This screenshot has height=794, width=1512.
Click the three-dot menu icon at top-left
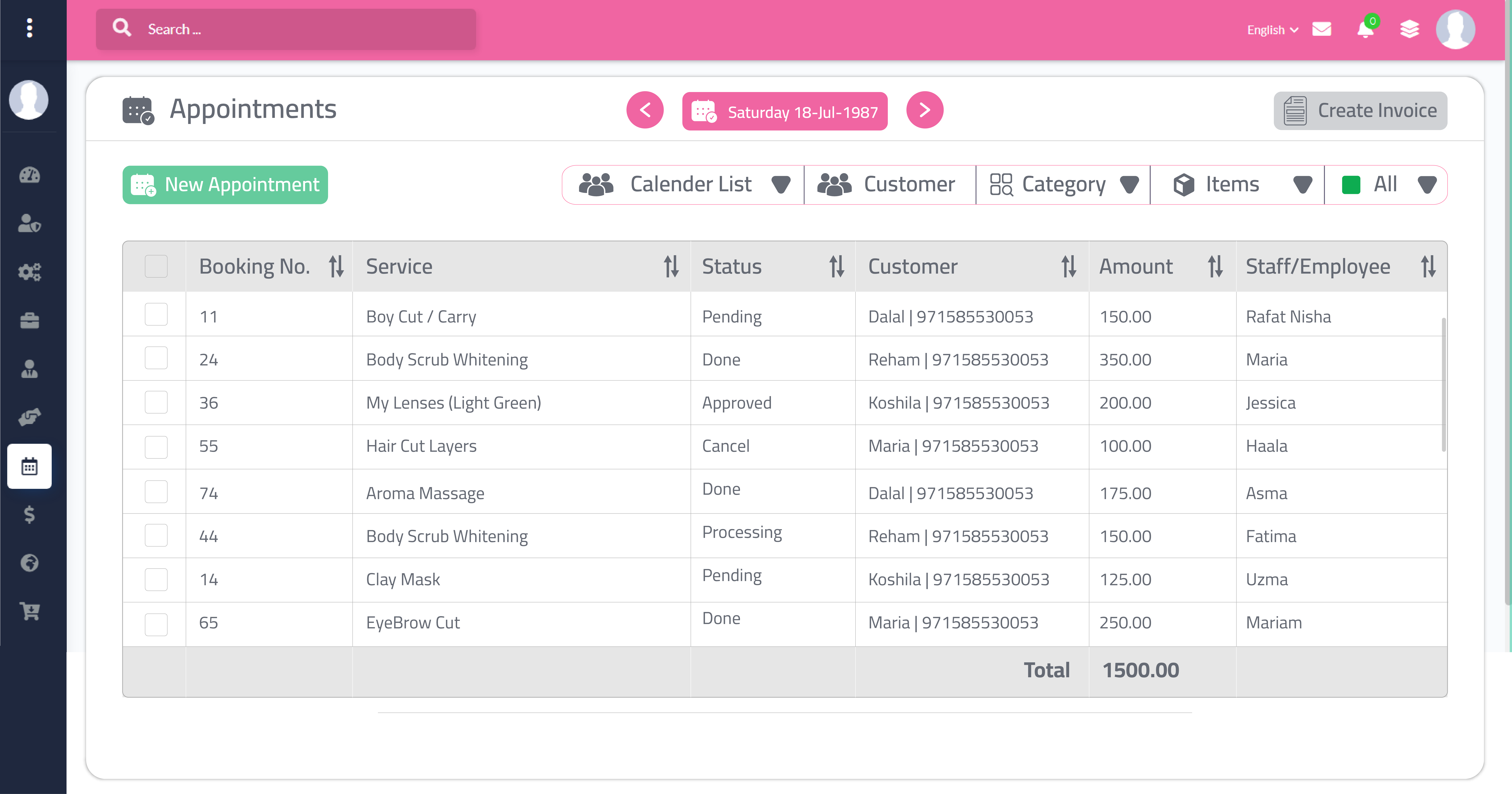point(29,28)
